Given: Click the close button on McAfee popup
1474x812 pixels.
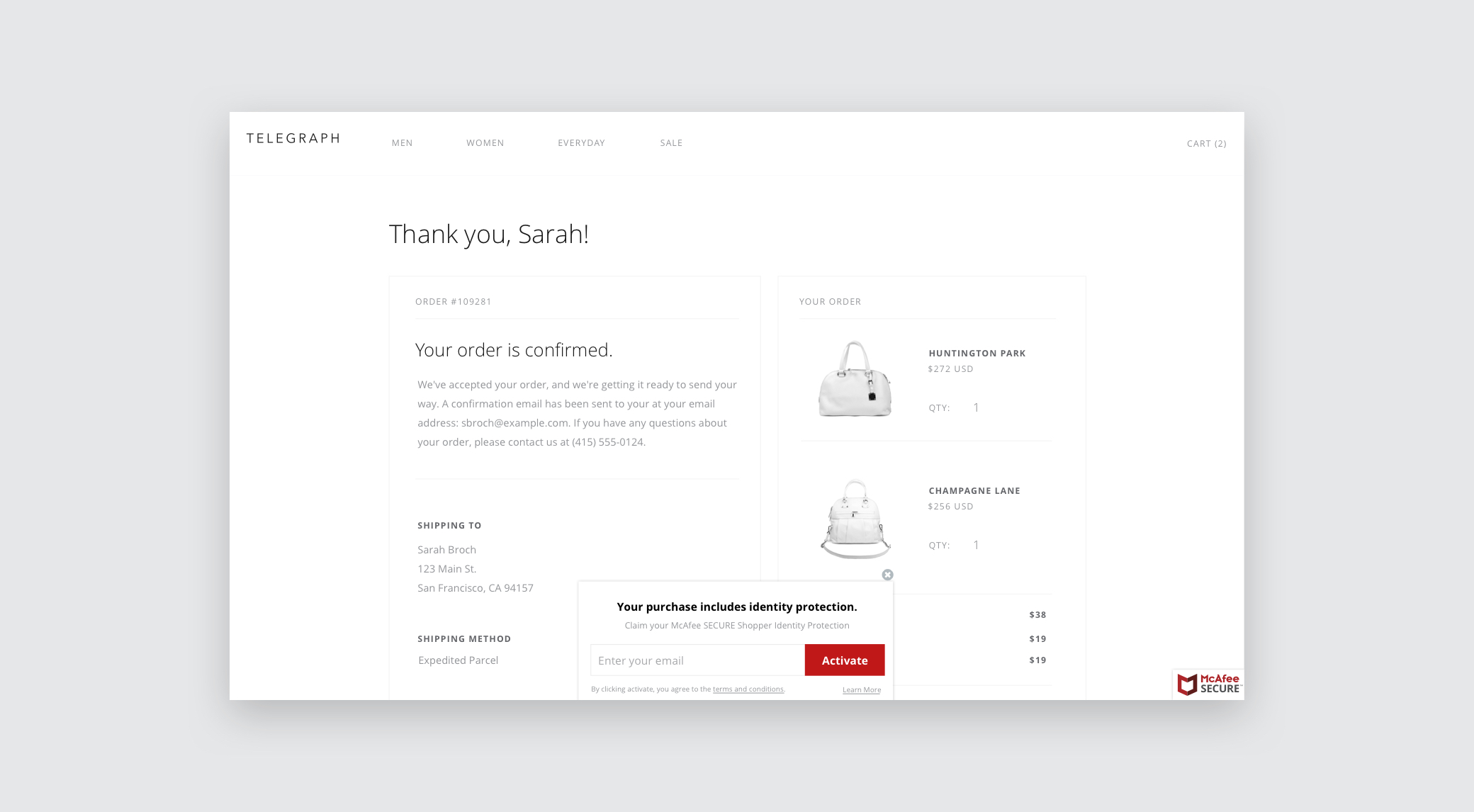Looking at the screenshot, I should [888, 574].
